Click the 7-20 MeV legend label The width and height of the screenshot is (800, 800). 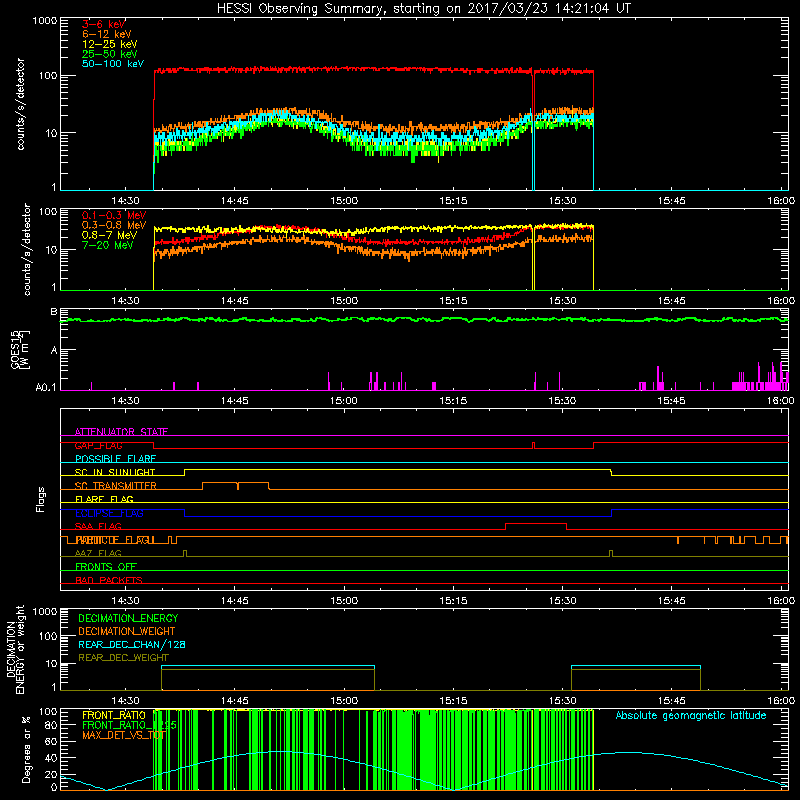coord(107,245)
